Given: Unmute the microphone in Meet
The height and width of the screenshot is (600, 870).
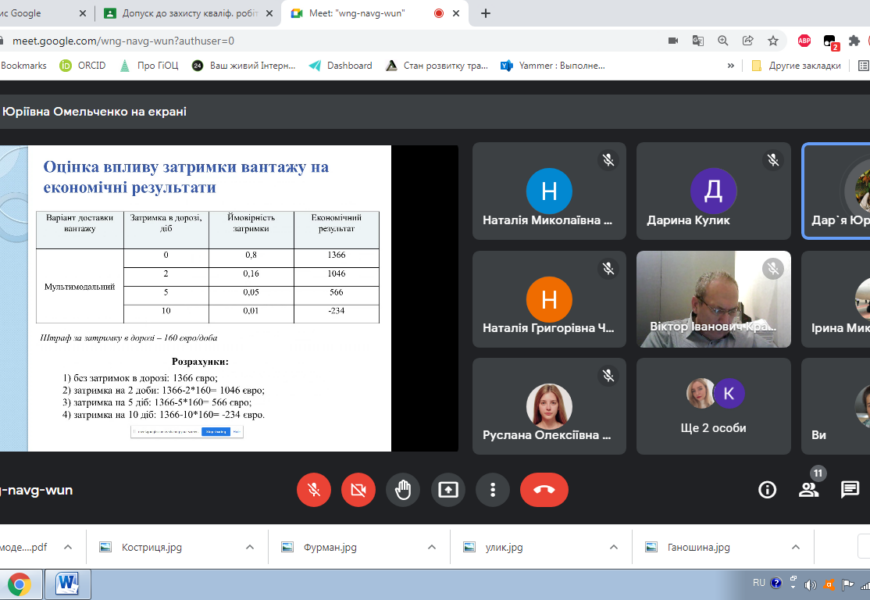Looking at the screenshot, I should click(x=313, y=489).
